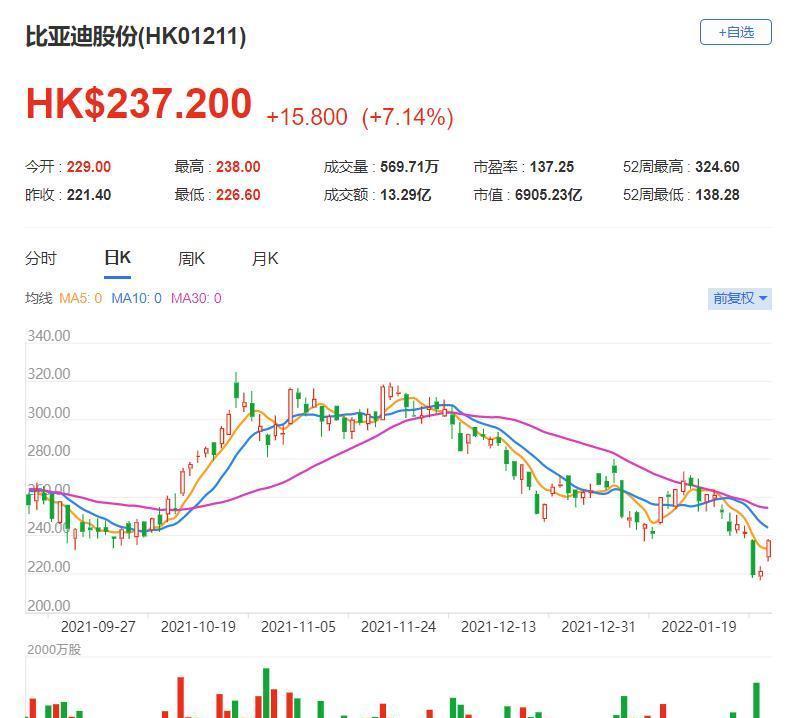Click the 成交量 value 569.71万
The height and width of the screenshot is (718, 792).
click(410, 167)
